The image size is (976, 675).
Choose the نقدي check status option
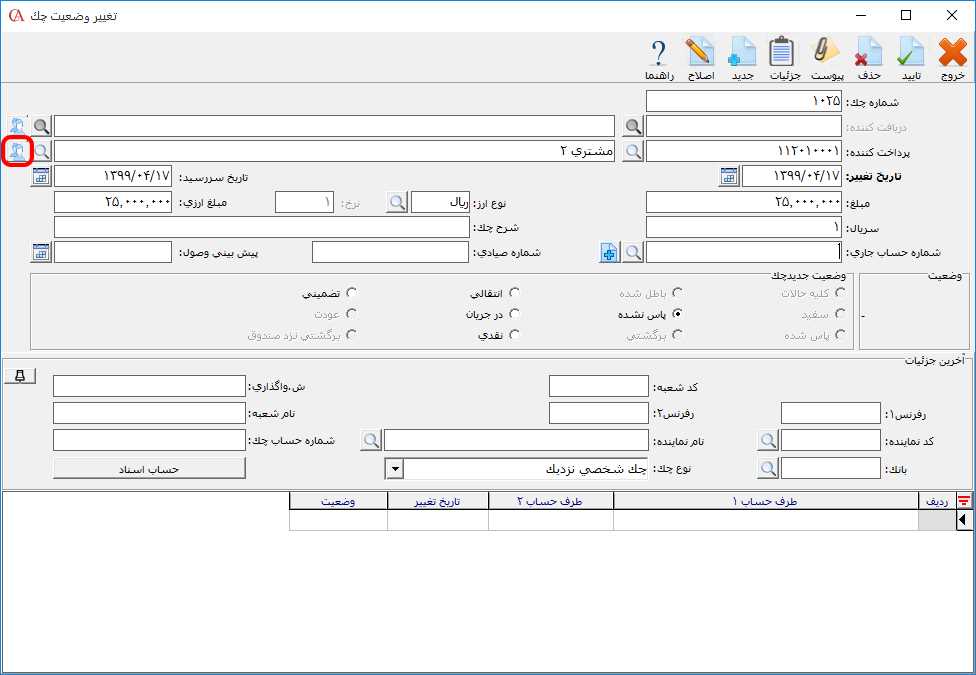[x=514, y=335]
